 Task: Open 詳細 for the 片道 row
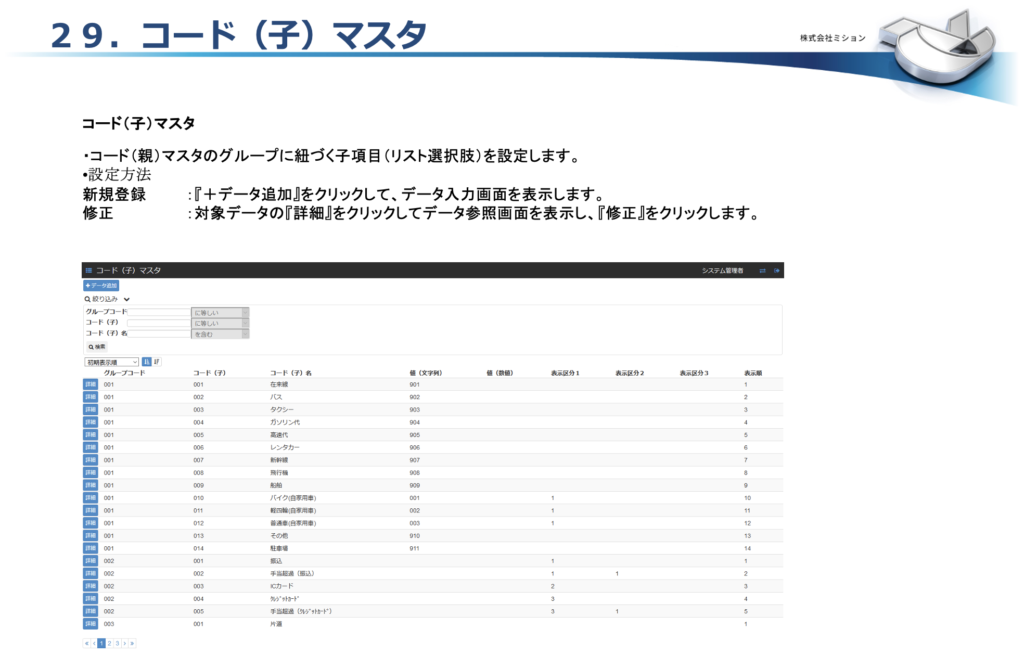click(x=90, y=624)
